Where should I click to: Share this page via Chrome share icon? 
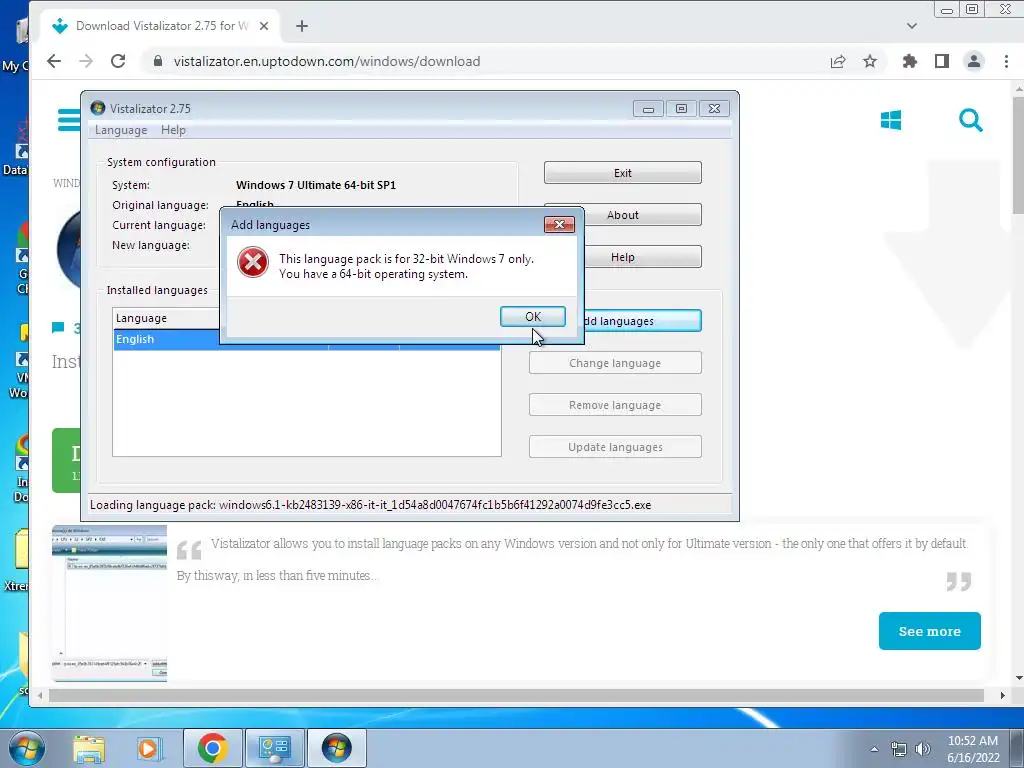point(838,61)
